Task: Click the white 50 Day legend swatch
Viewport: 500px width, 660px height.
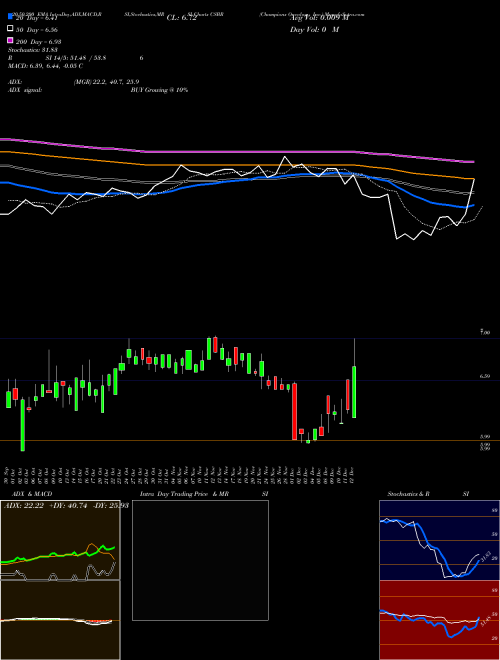Action: [10, 29]
